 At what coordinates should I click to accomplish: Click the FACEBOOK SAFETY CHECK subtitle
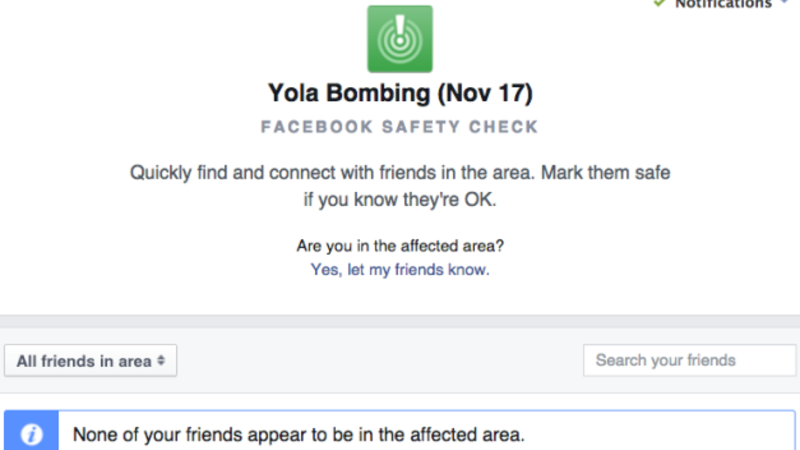click(x=400, y=127)
